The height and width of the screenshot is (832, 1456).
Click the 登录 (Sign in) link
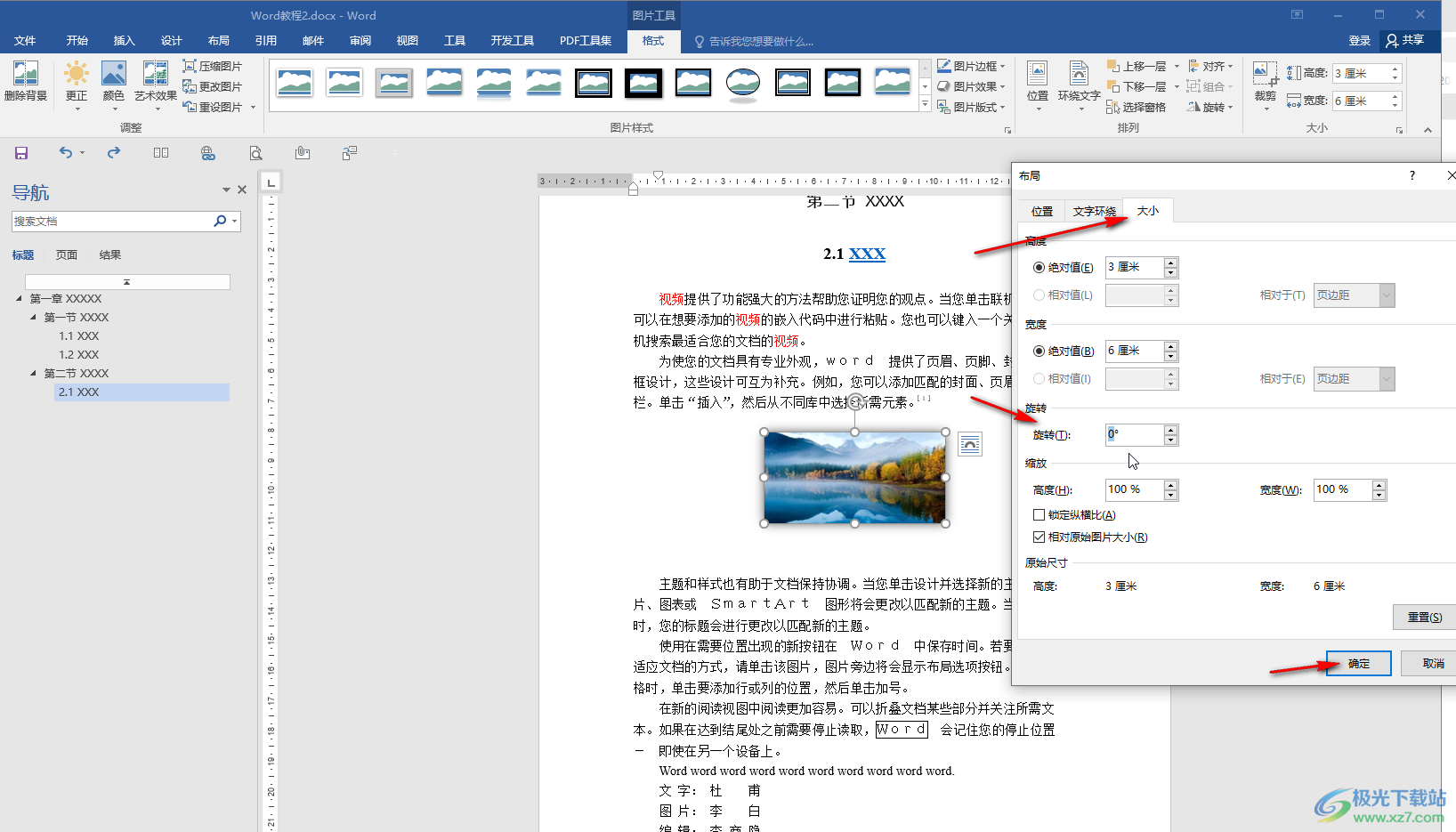[1359, 41]
